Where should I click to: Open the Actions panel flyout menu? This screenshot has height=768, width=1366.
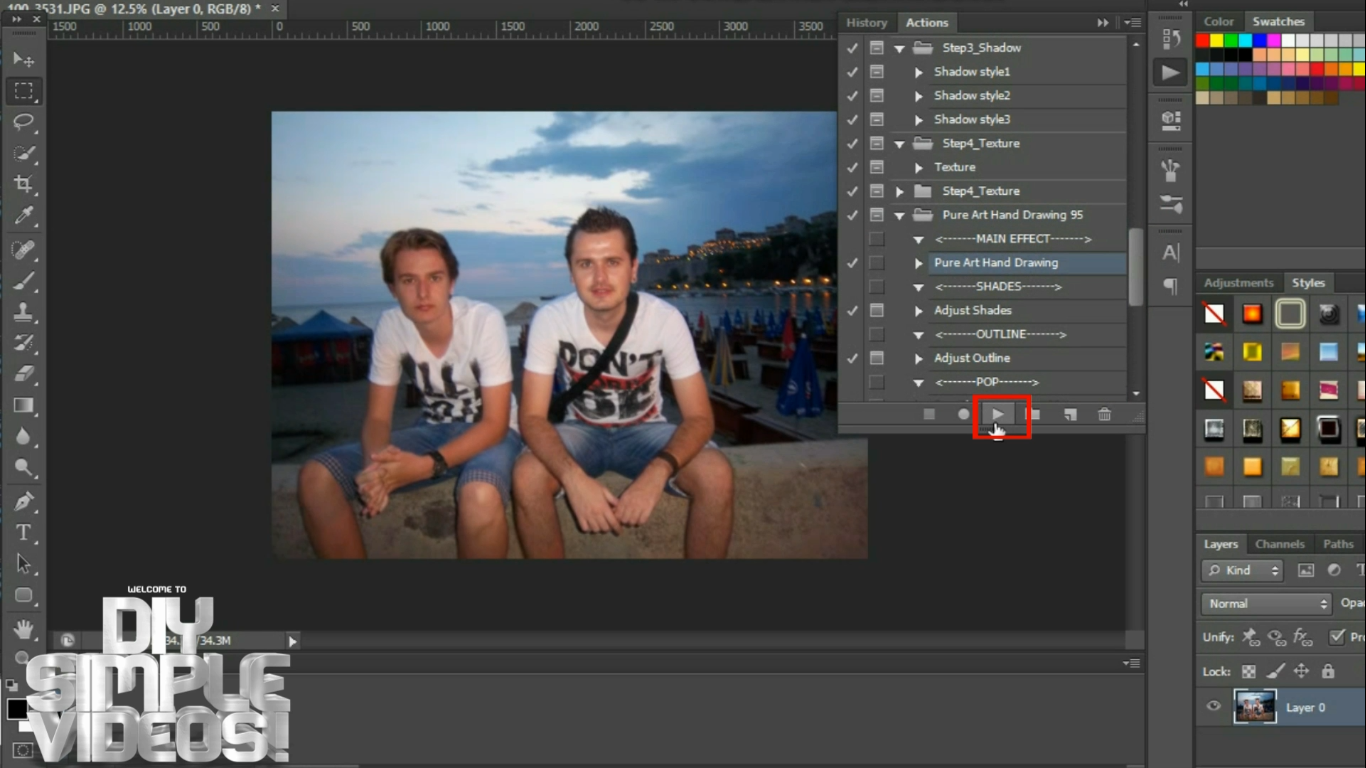1132,22
